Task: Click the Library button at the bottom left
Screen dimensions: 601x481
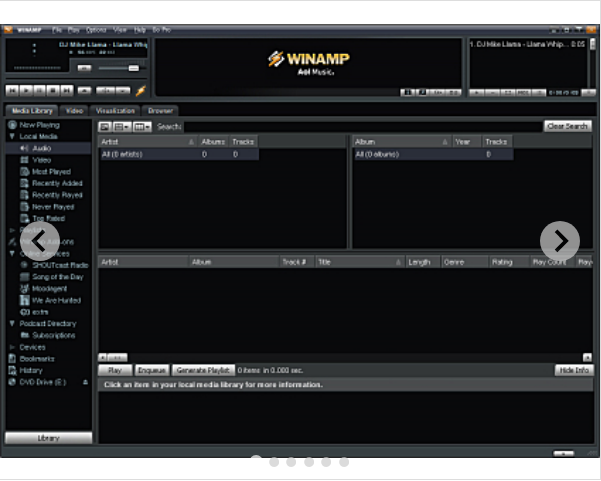Action: point(48,438)
